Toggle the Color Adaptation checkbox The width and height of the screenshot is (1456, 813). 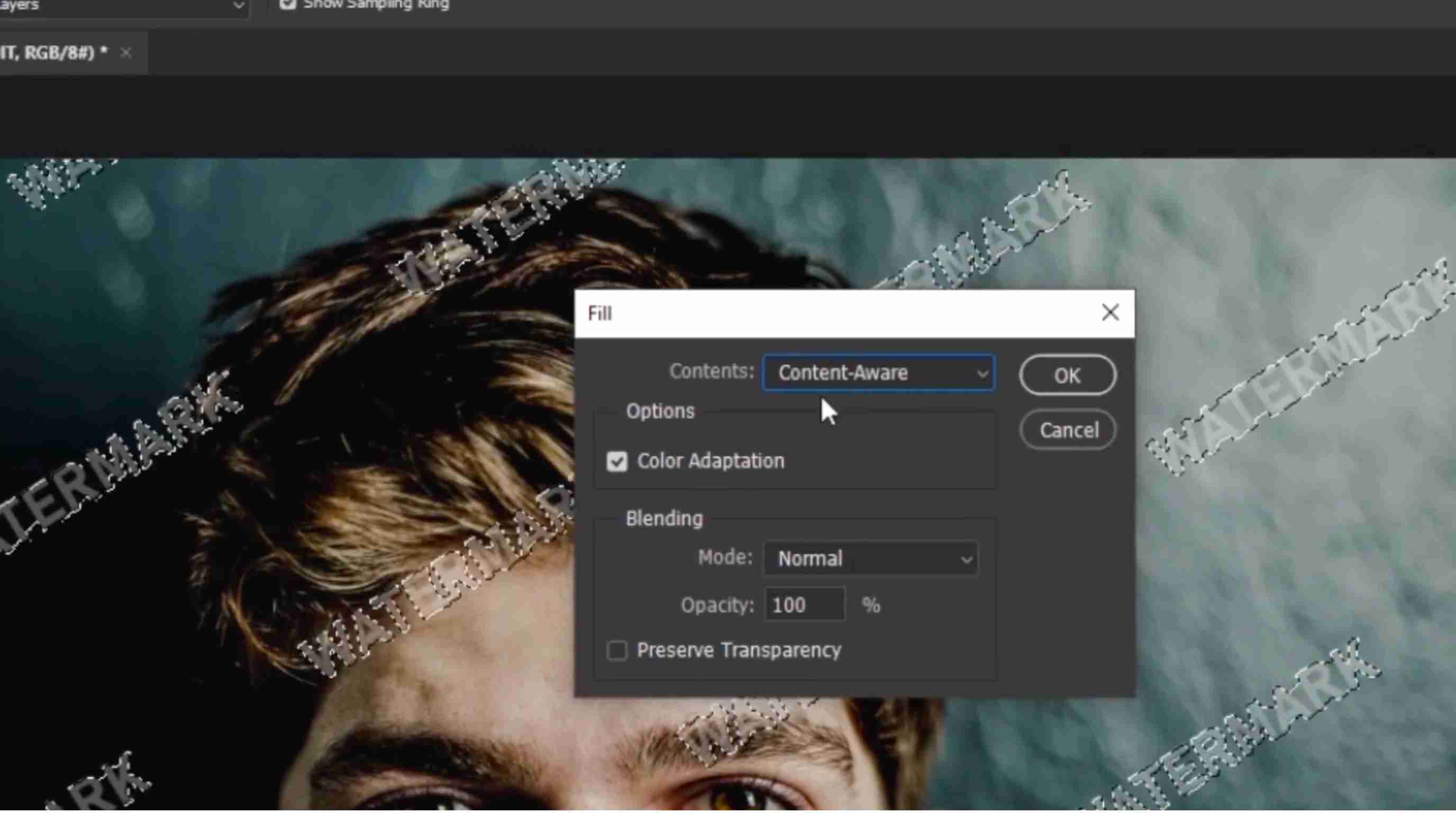617,462
